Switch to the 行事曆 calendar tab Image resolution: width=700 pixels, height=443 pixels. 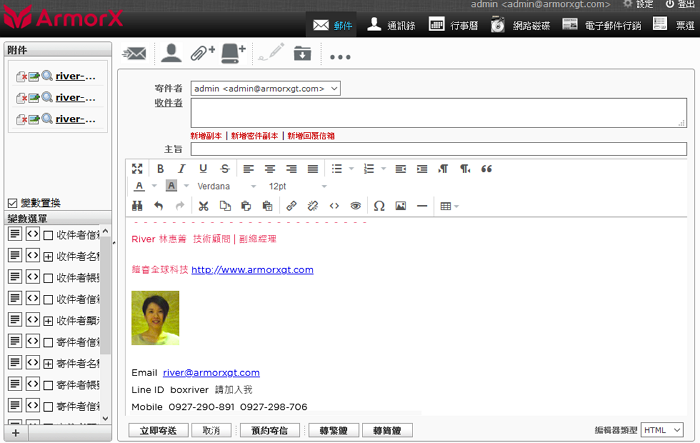tap(458, 25)
